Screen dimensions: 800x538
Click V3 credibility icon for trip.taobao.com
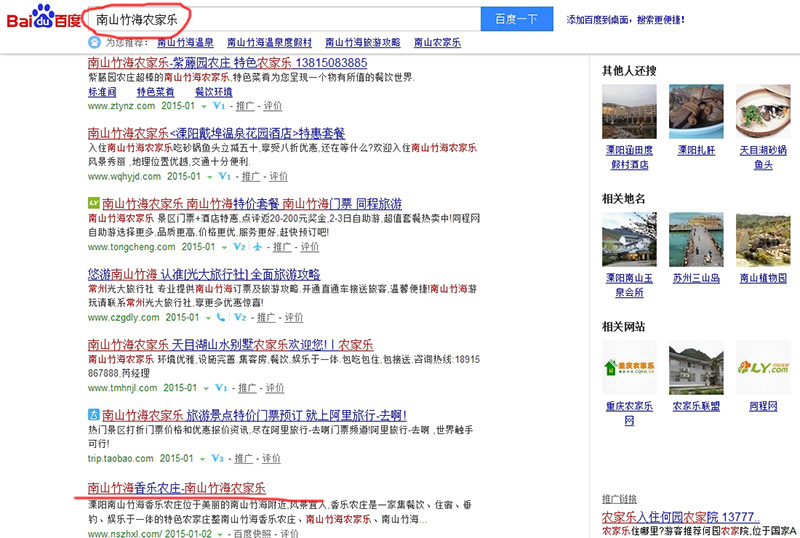click(217, 458)
